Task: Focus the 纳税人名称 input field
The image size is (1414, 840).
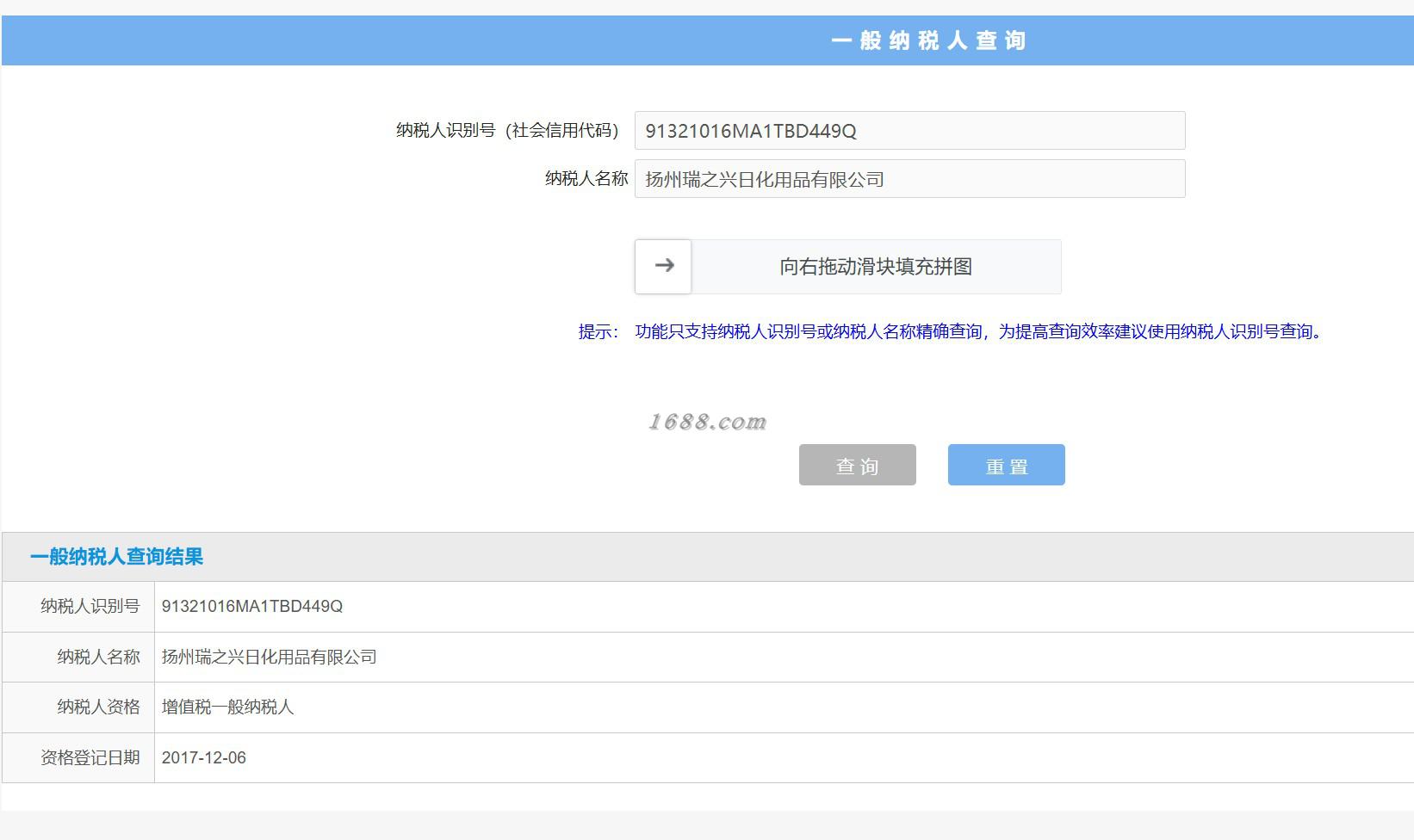Action: [910, 179]
